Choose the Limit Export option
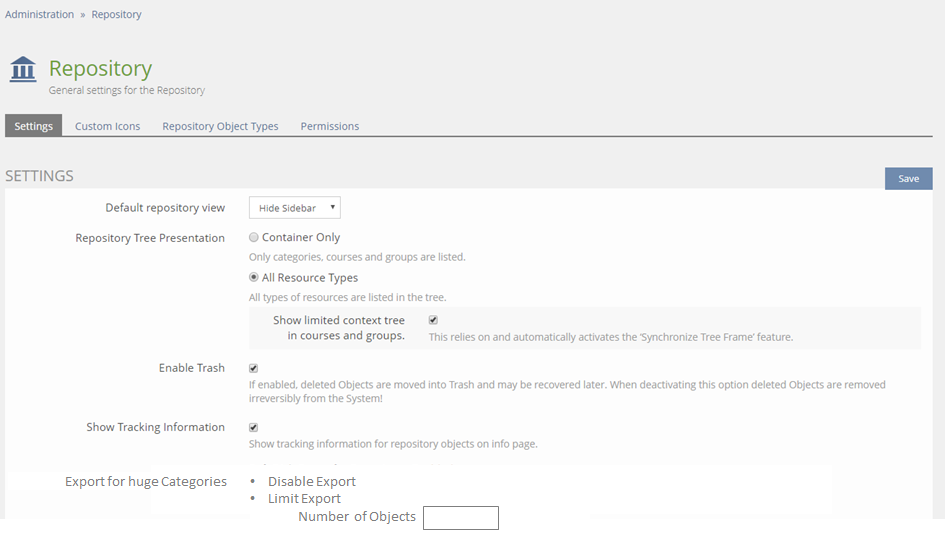The width and height of the screenshot is (945, 535). [304, 499]
